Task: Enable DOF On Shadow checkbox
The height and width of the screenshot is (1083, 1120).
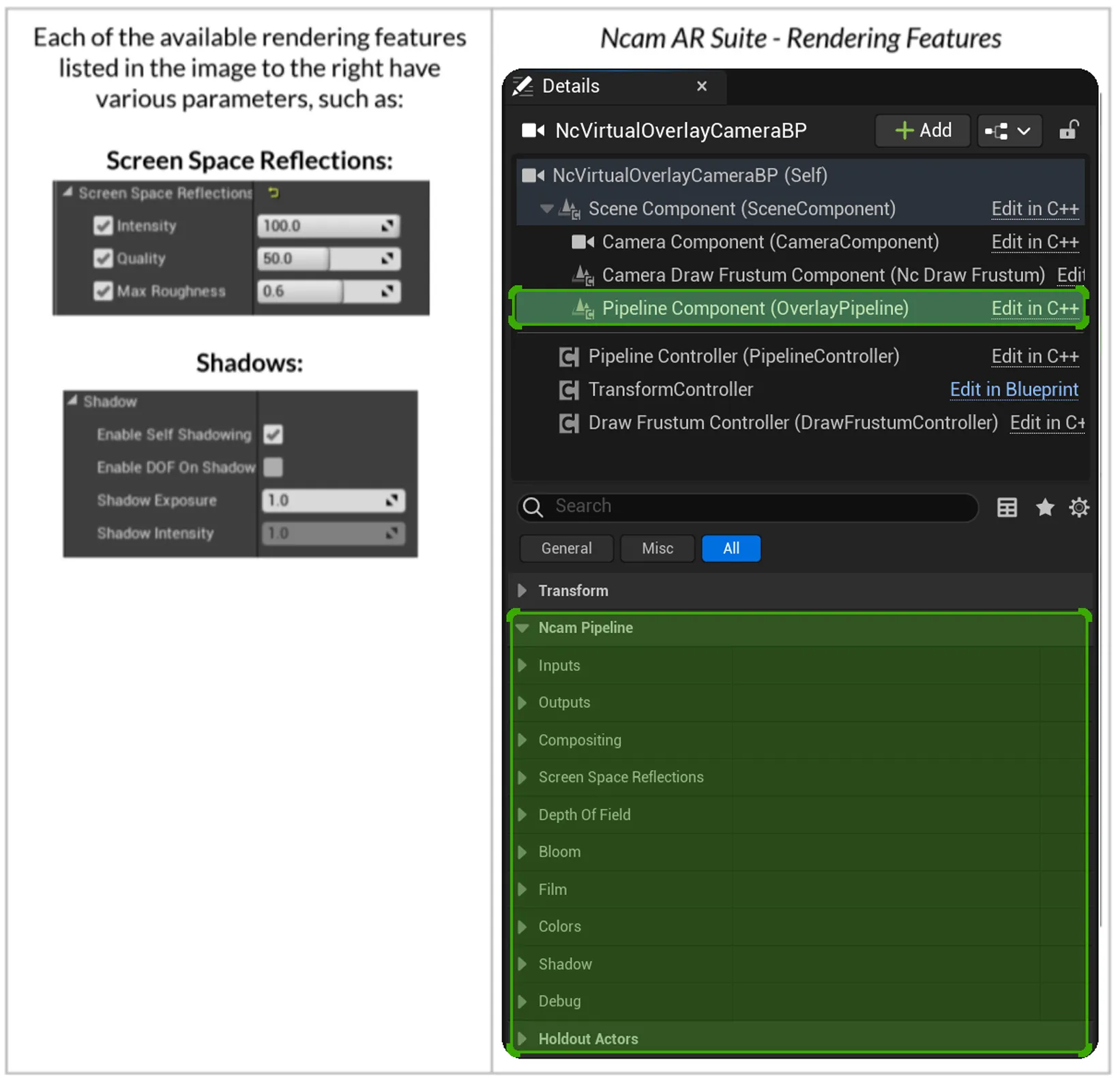Action: (x=274, y=467)
